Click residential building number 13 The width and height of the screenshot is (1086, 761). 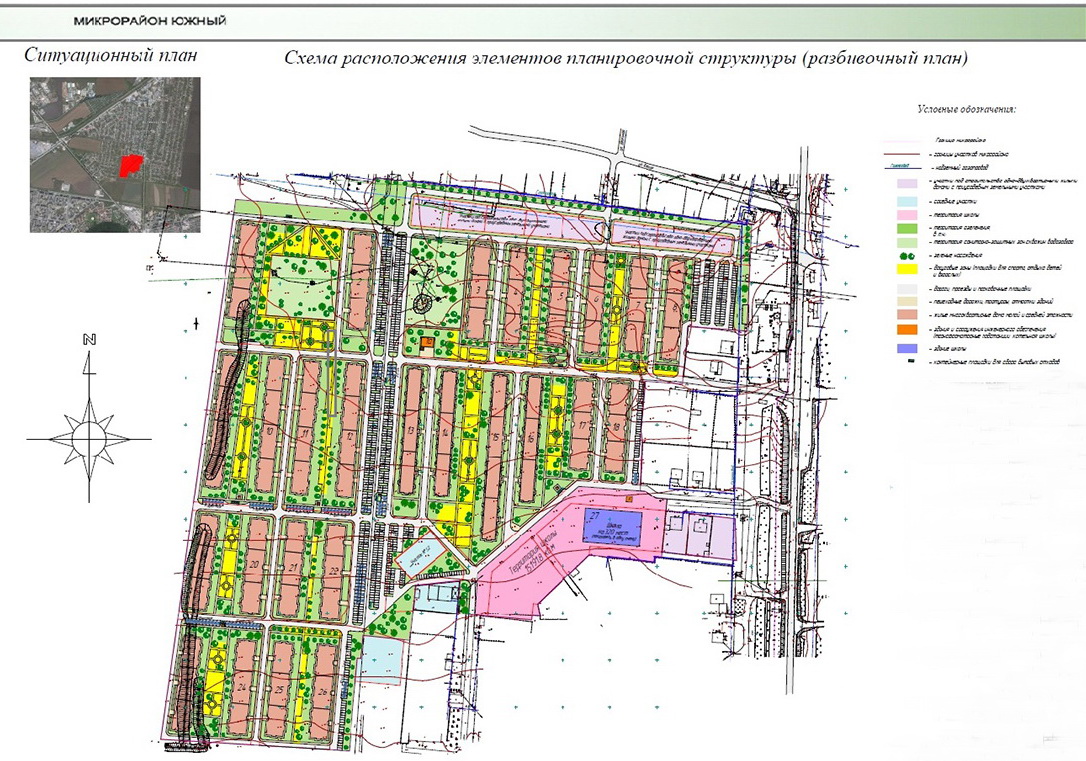point(411,431)
